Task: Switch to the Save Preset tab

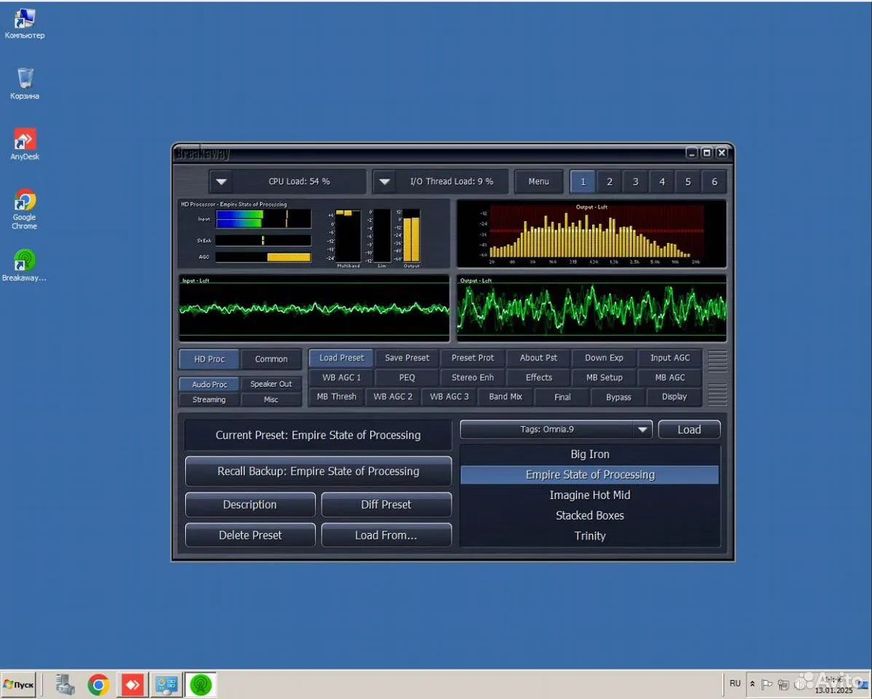Action: (x=407, y=358)
